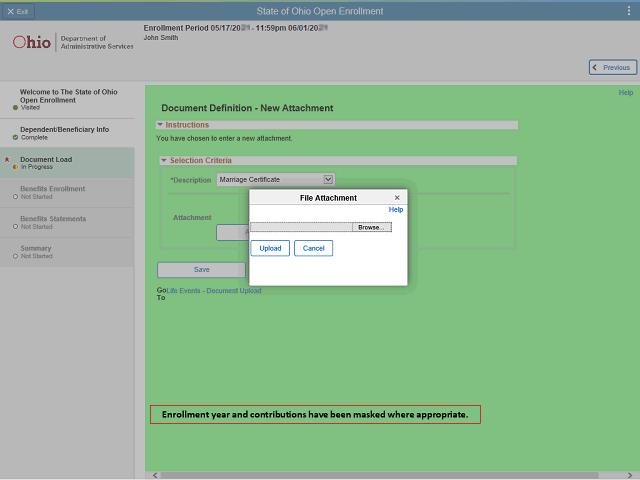Open Help link inside File Attachment dialog

coord(396,210)
